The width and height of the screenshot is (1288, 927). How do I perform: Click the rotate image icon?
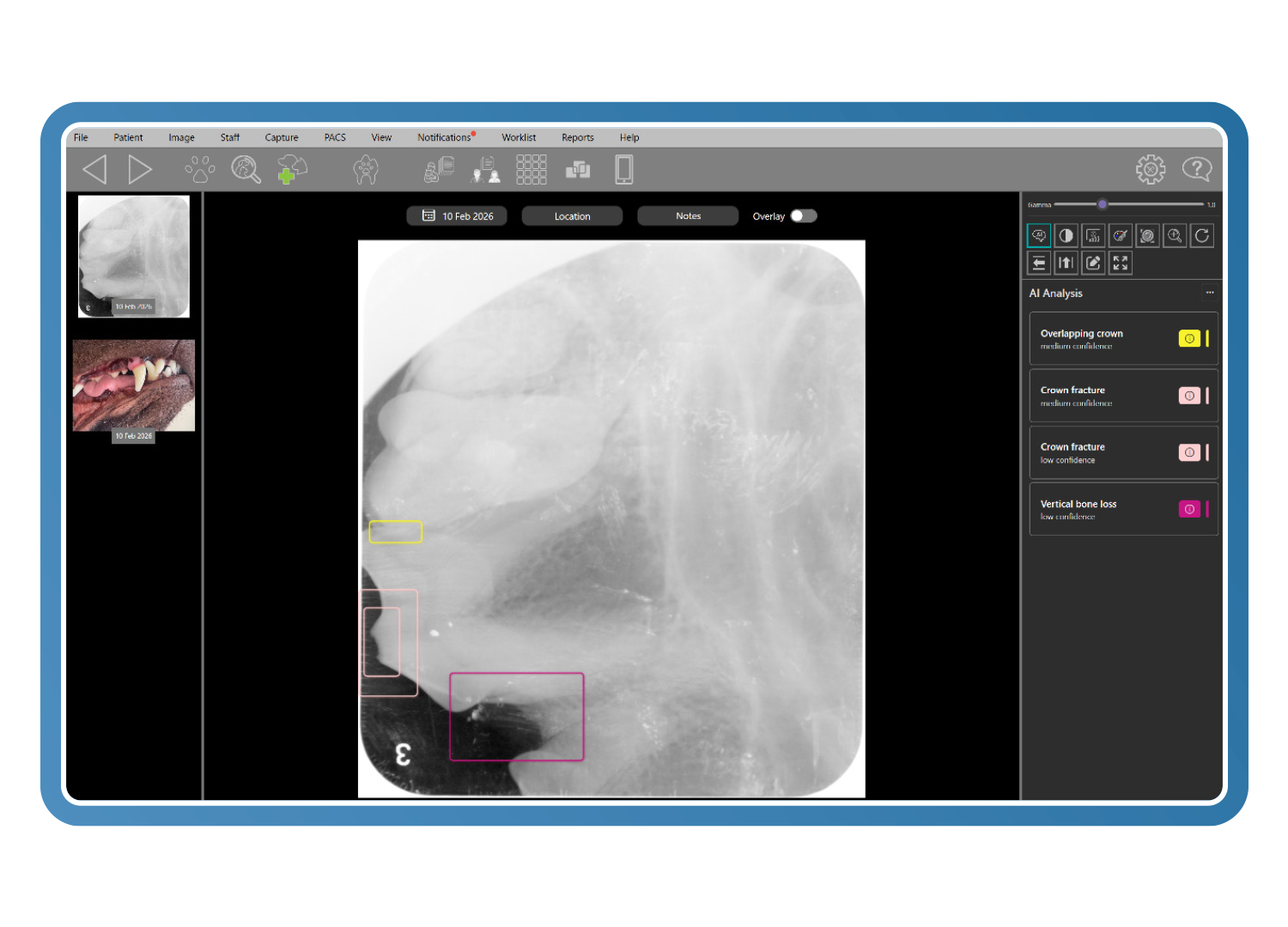point(1202,235)
